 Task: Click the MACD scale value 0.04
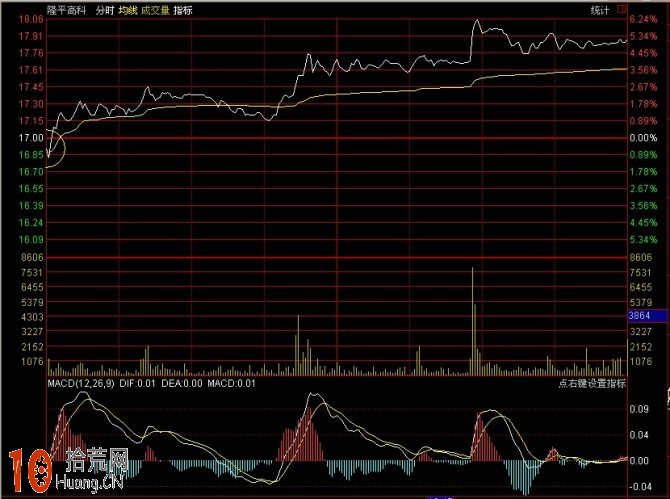tap(639, 435)
